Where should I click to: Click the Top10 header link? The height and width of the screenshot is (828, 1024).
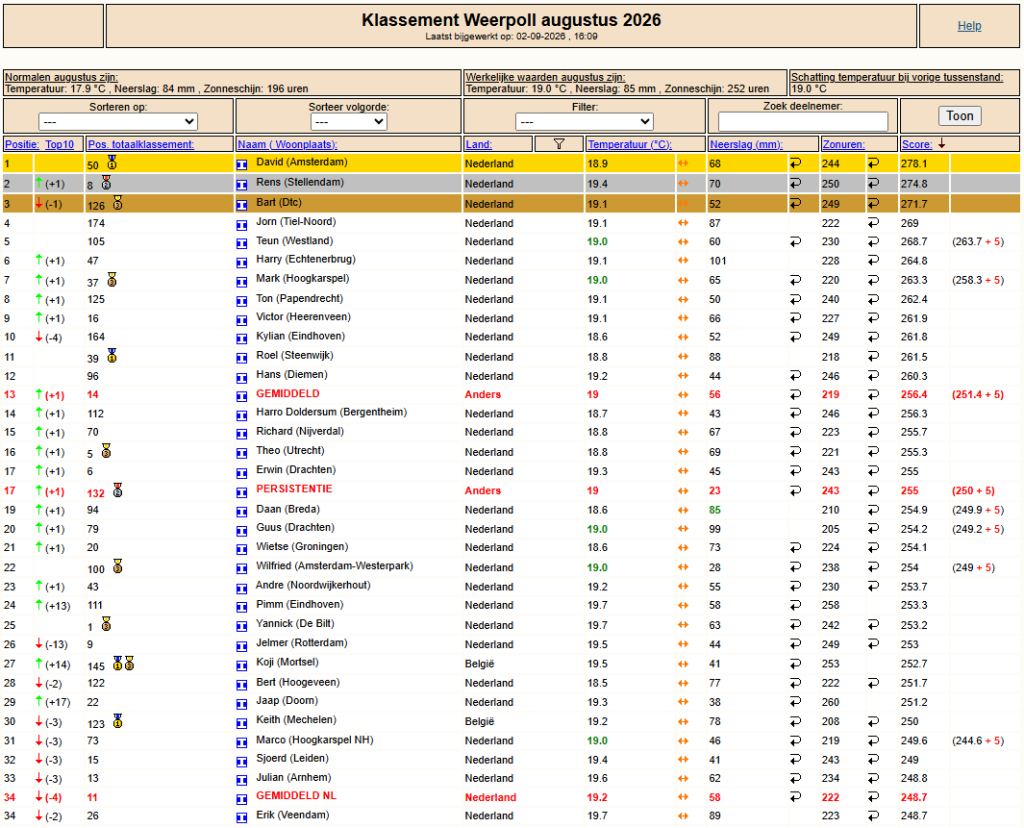point(59,144)
